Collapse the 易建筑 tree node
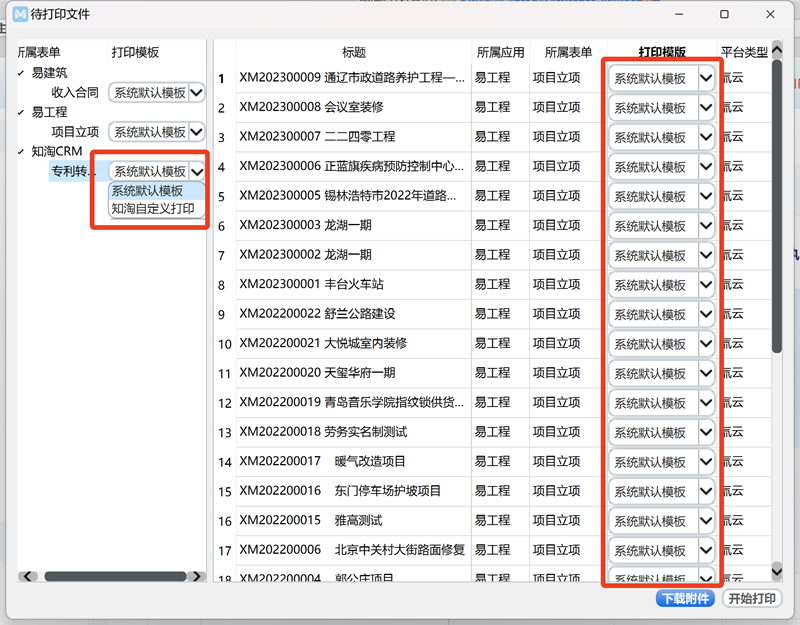The image size is (800, 625). [21, 73]
